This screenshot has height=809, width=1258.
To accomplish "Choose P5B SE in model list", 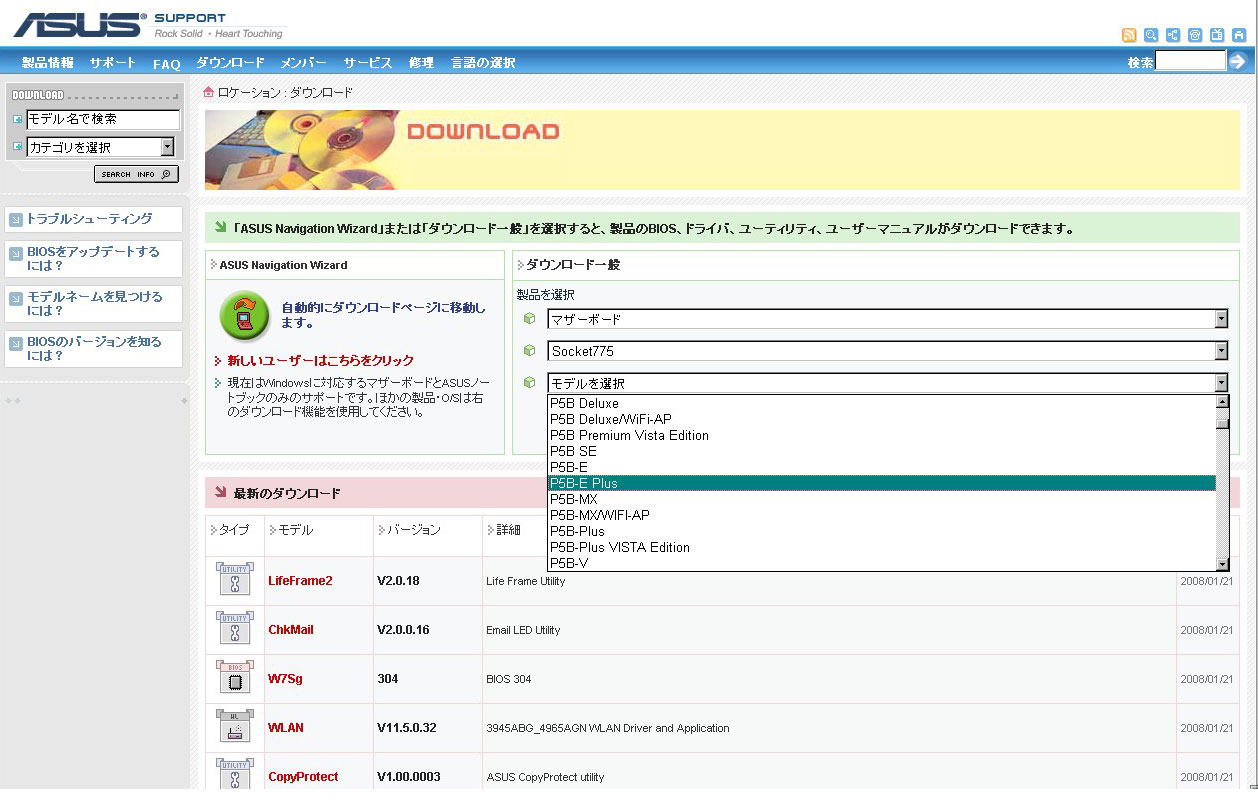I will pyautogui.click(x=882, y=451).
